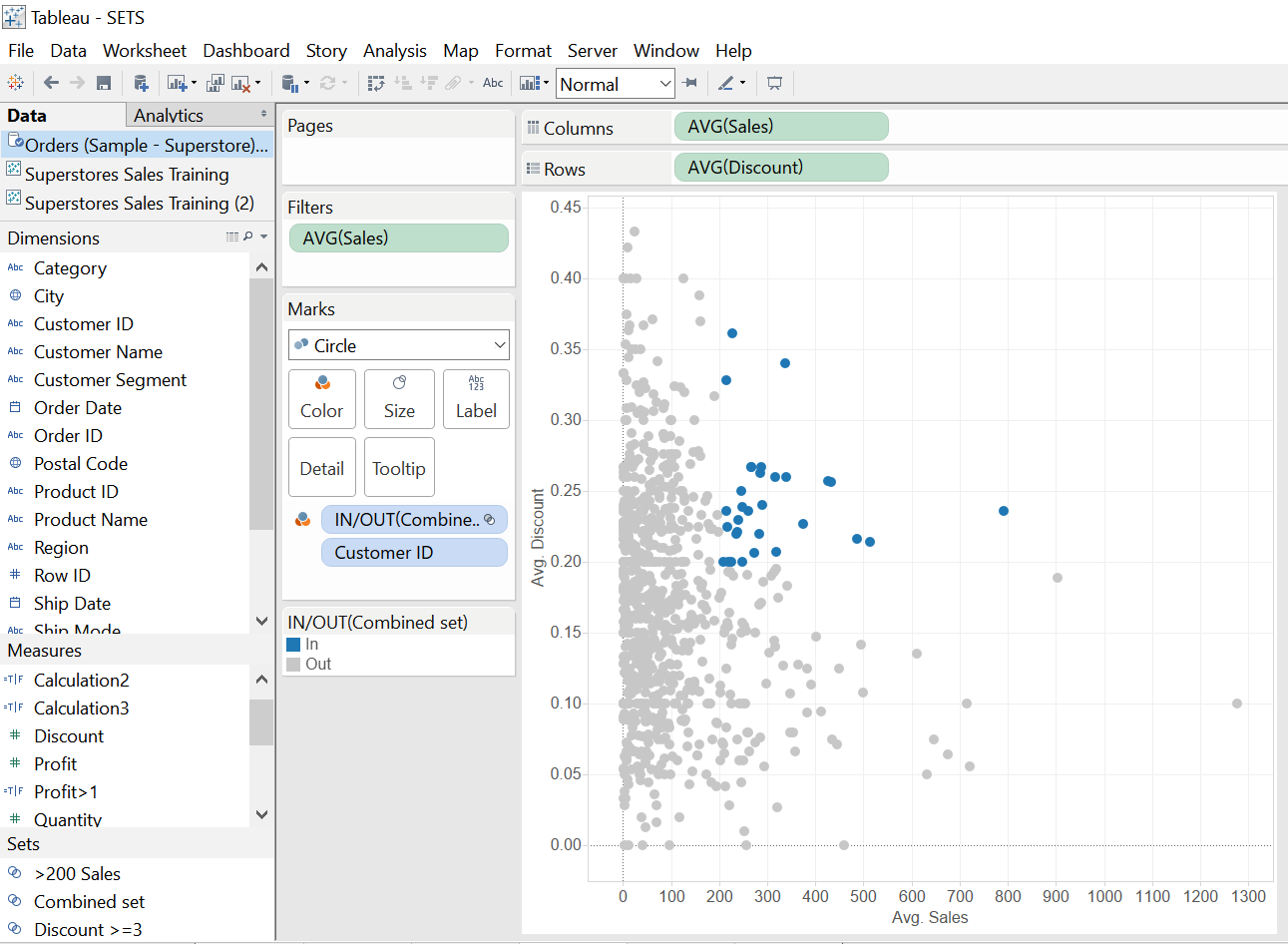Toggle the pin fix axes icon
1288x944 pixels.
click(689, 83)
